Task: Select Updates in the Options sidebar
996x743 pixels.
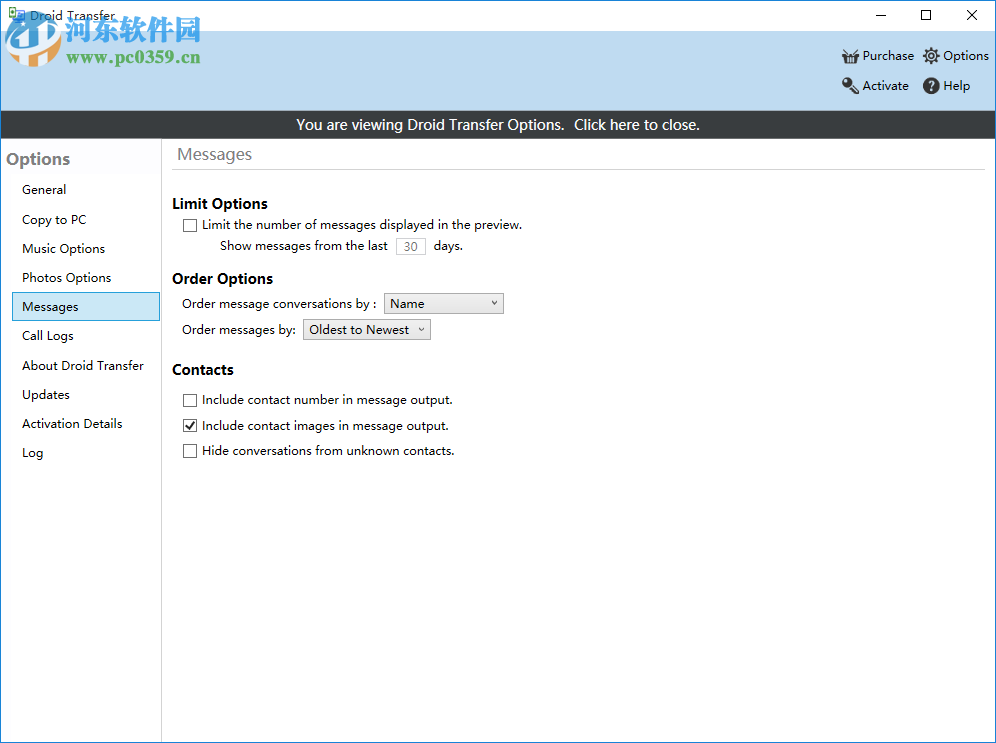Action: point(45,394)
